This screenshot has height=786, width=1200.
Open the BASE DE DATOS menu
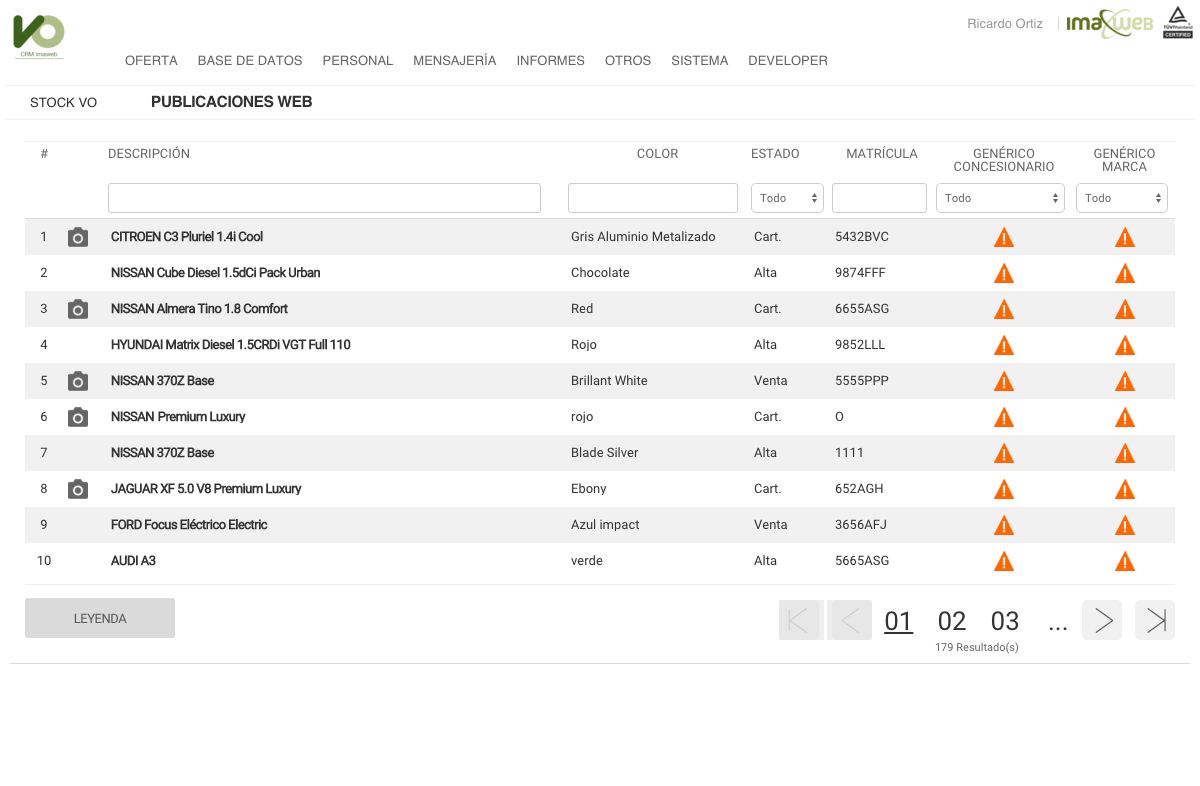coord(250,61)
